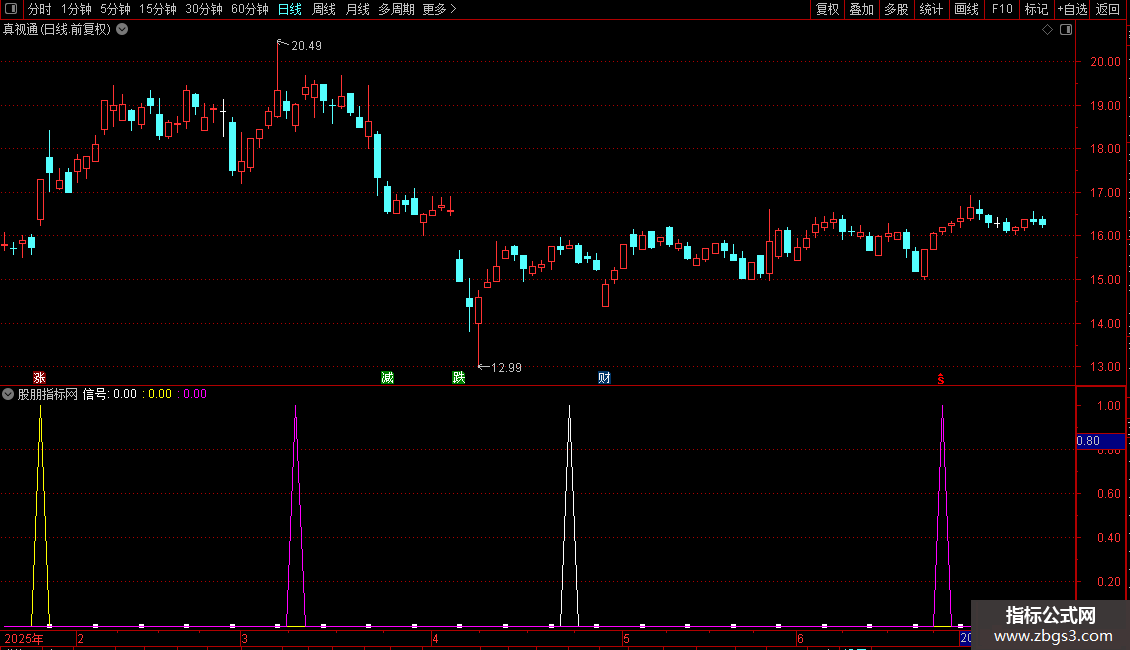Click the 财 marker icon on the timeline

[x=604, y=378]
